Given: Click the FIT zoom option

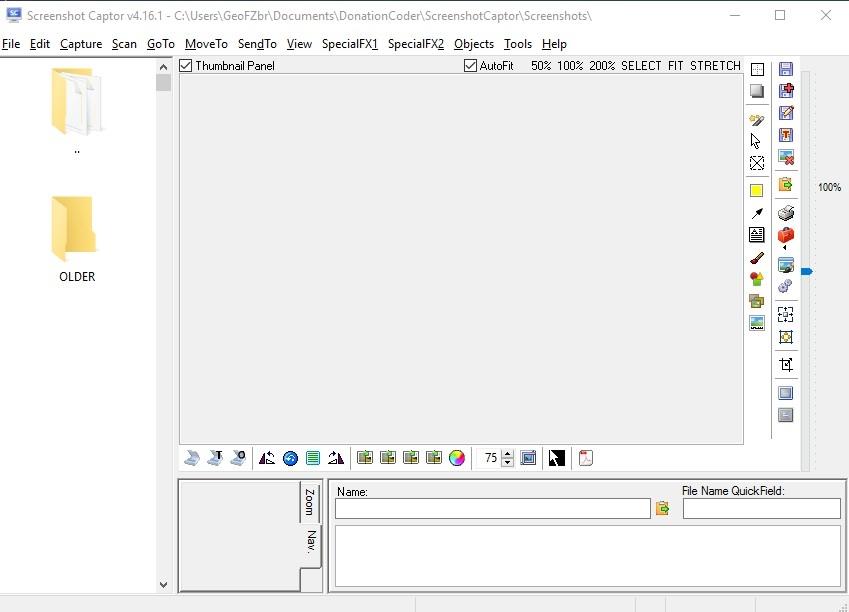Looking at the screenshot, I should (x=675, y=66).
